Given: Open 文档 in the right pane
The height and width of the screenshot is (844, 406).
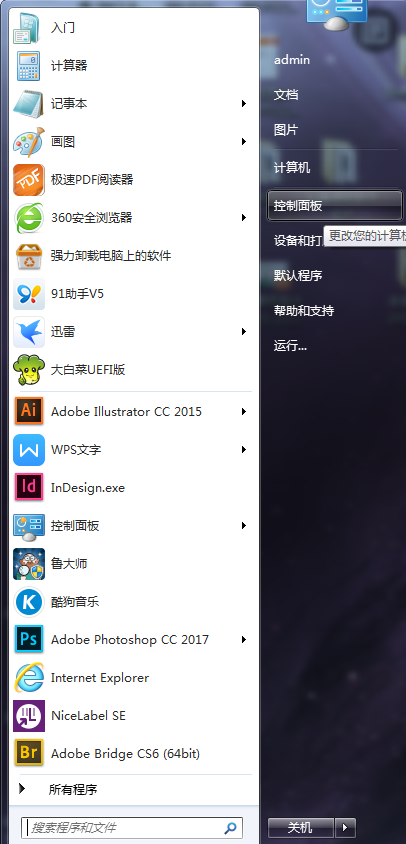Looking at the screenshot, I should pyautogui.click(x=286, y=95).
